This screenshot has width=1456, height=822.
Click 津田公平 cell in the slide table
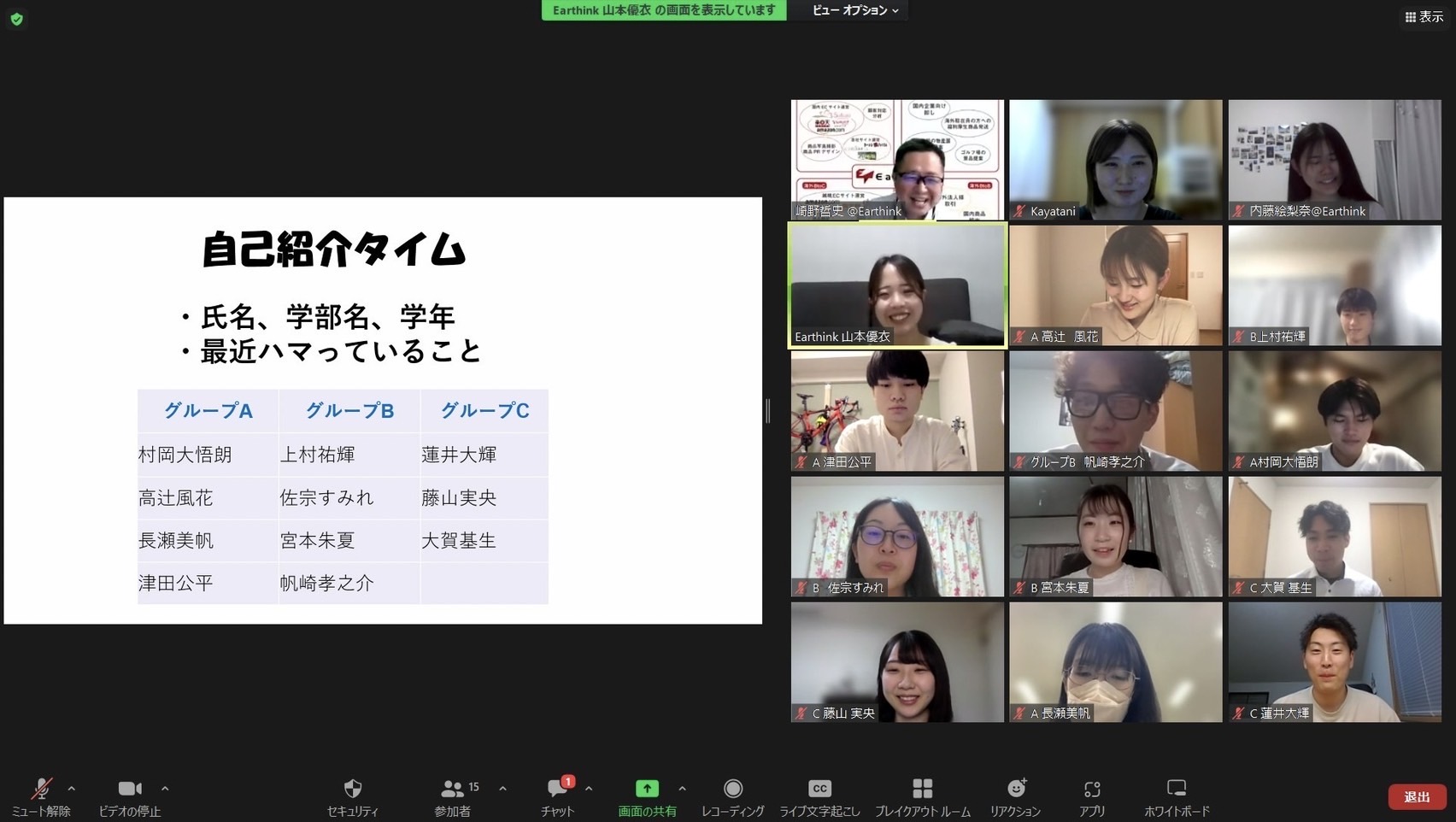(x=208, y=583)
